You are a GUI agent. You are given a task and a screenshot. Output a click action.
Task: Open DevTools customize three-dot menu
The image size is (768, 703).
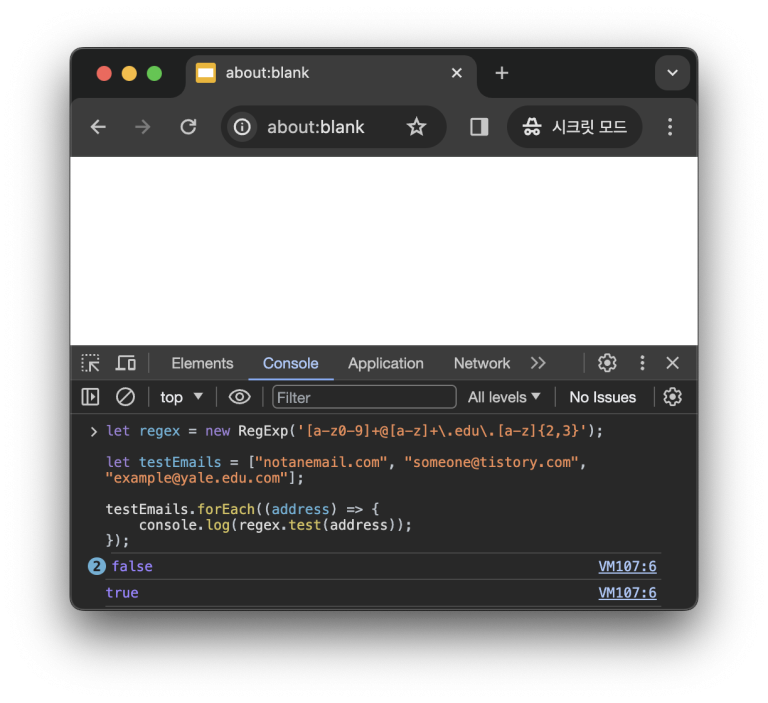(642, 363)
